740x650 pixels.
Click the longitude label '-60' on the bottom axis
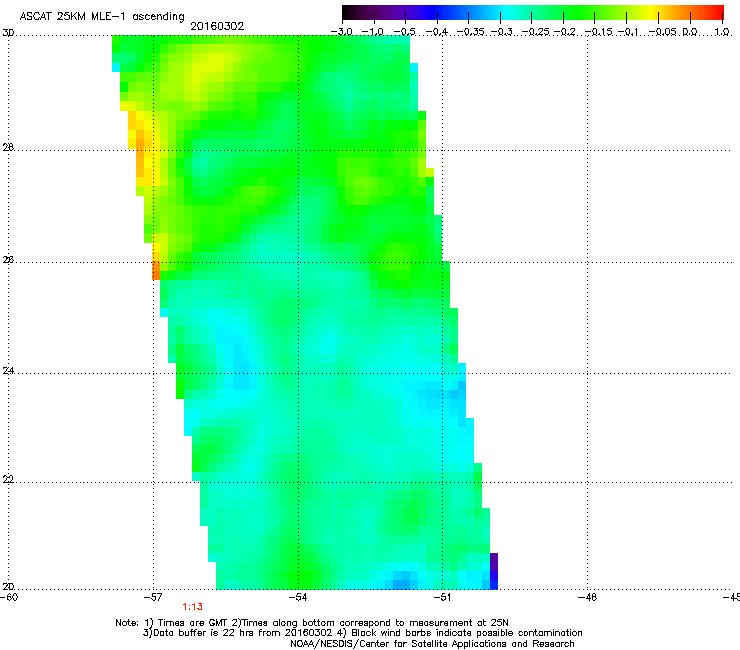[9, 597]
